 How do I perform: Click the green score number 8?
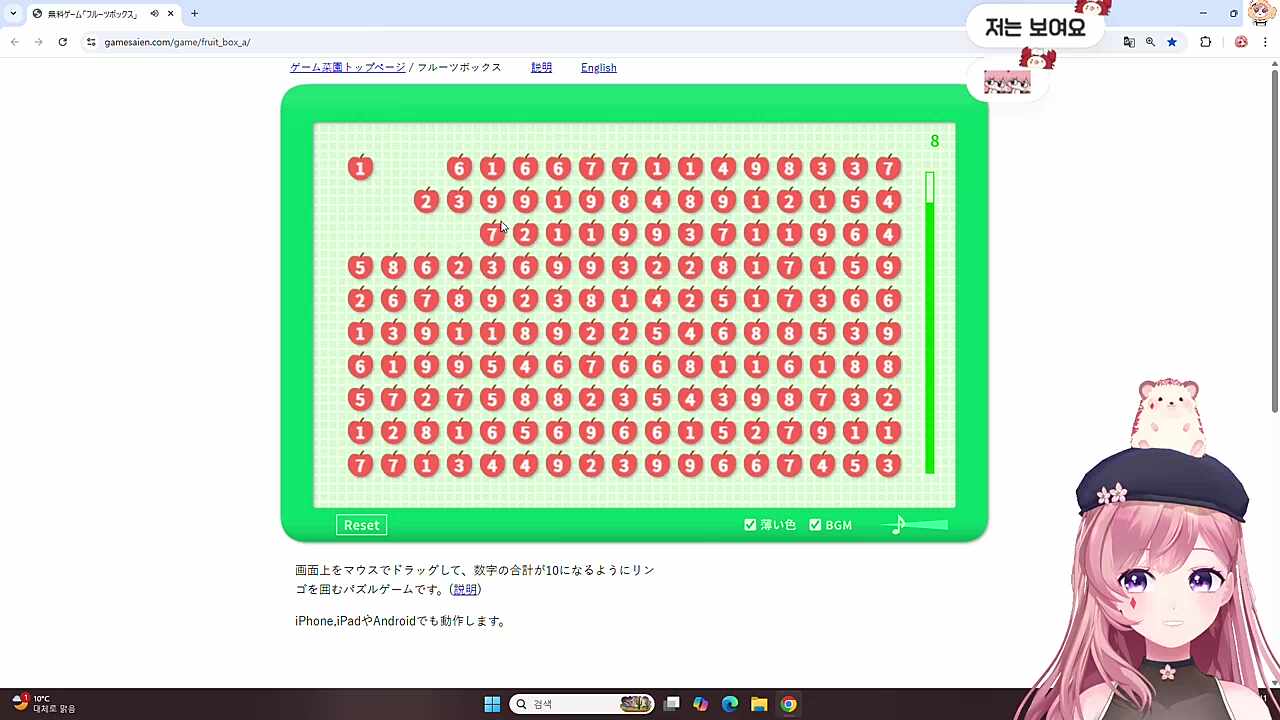pyautogui.click(x=935, y=141)
